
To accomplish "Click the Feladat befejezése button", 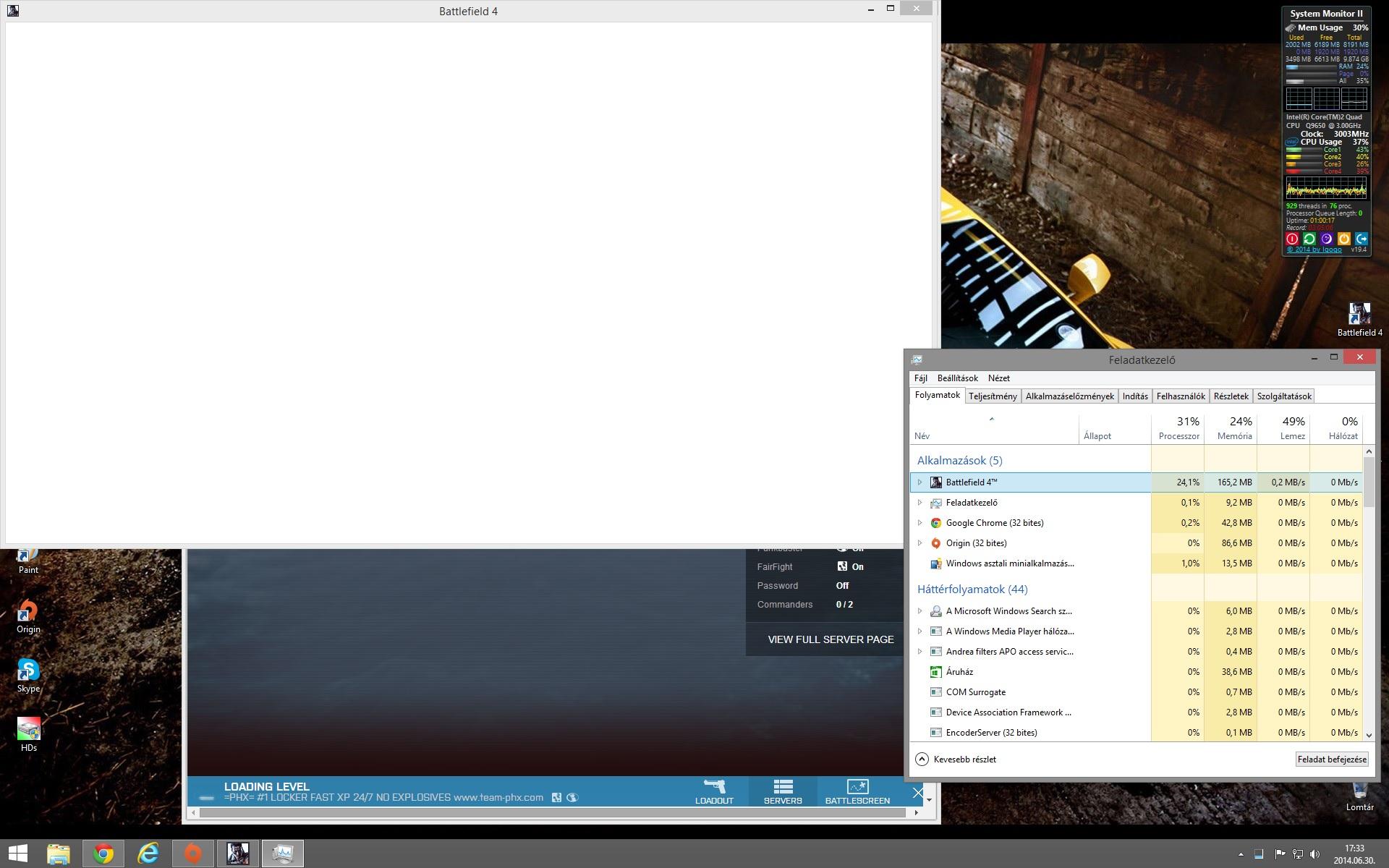I will (1331, 759).
